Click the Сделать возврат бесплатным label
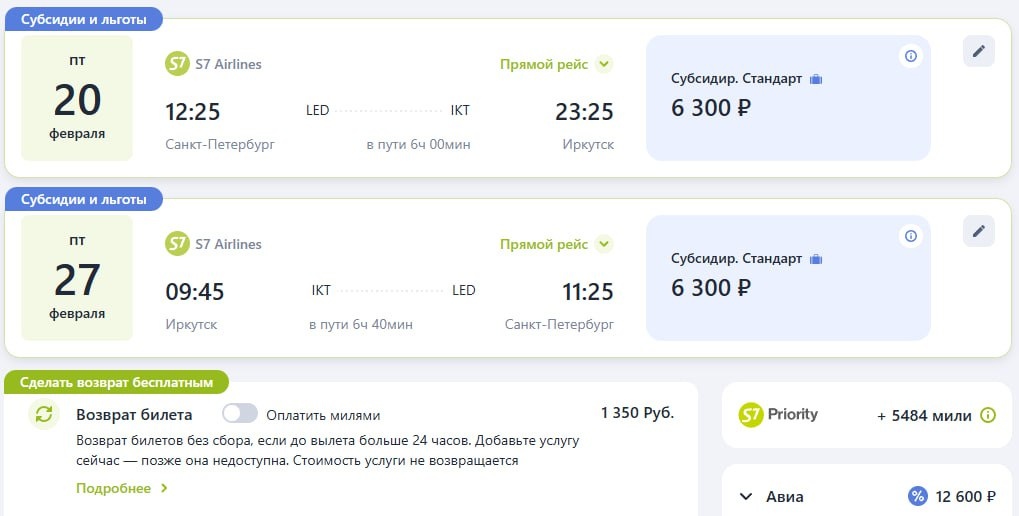The image size is (1019, 516). 116,382
